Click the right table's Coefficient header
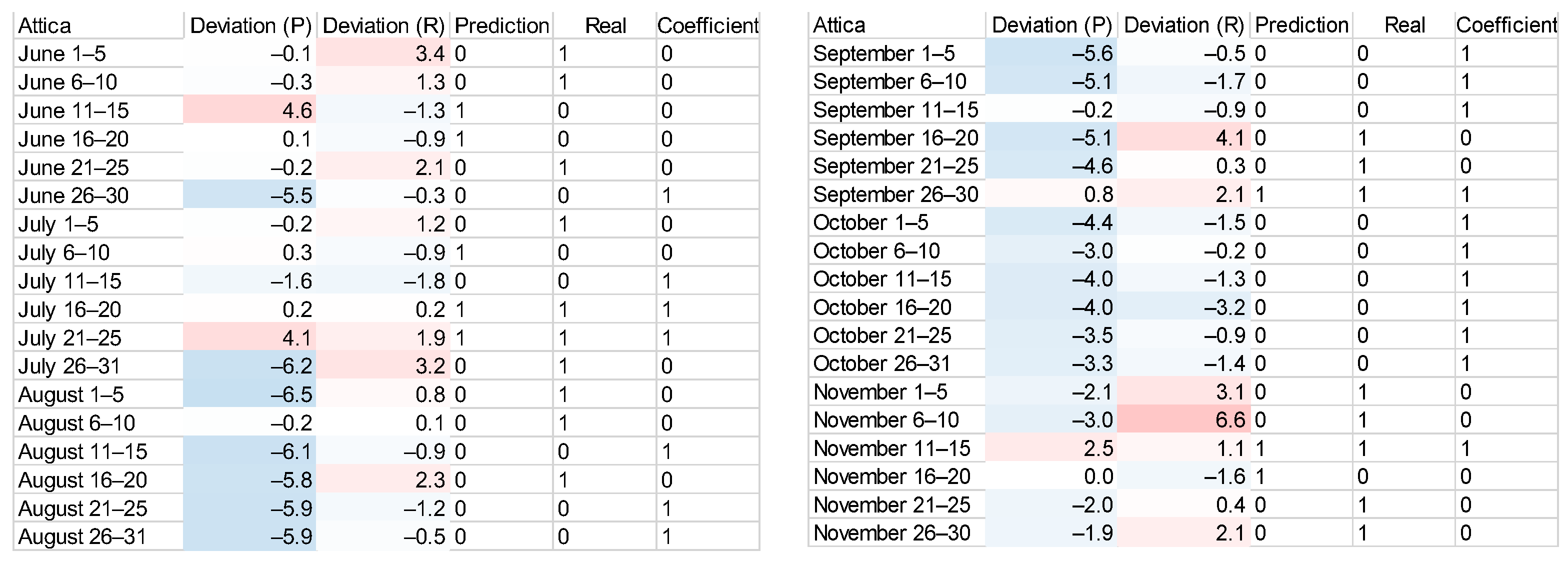This screenshot has width=1568, height=563. click(1506, 25)
